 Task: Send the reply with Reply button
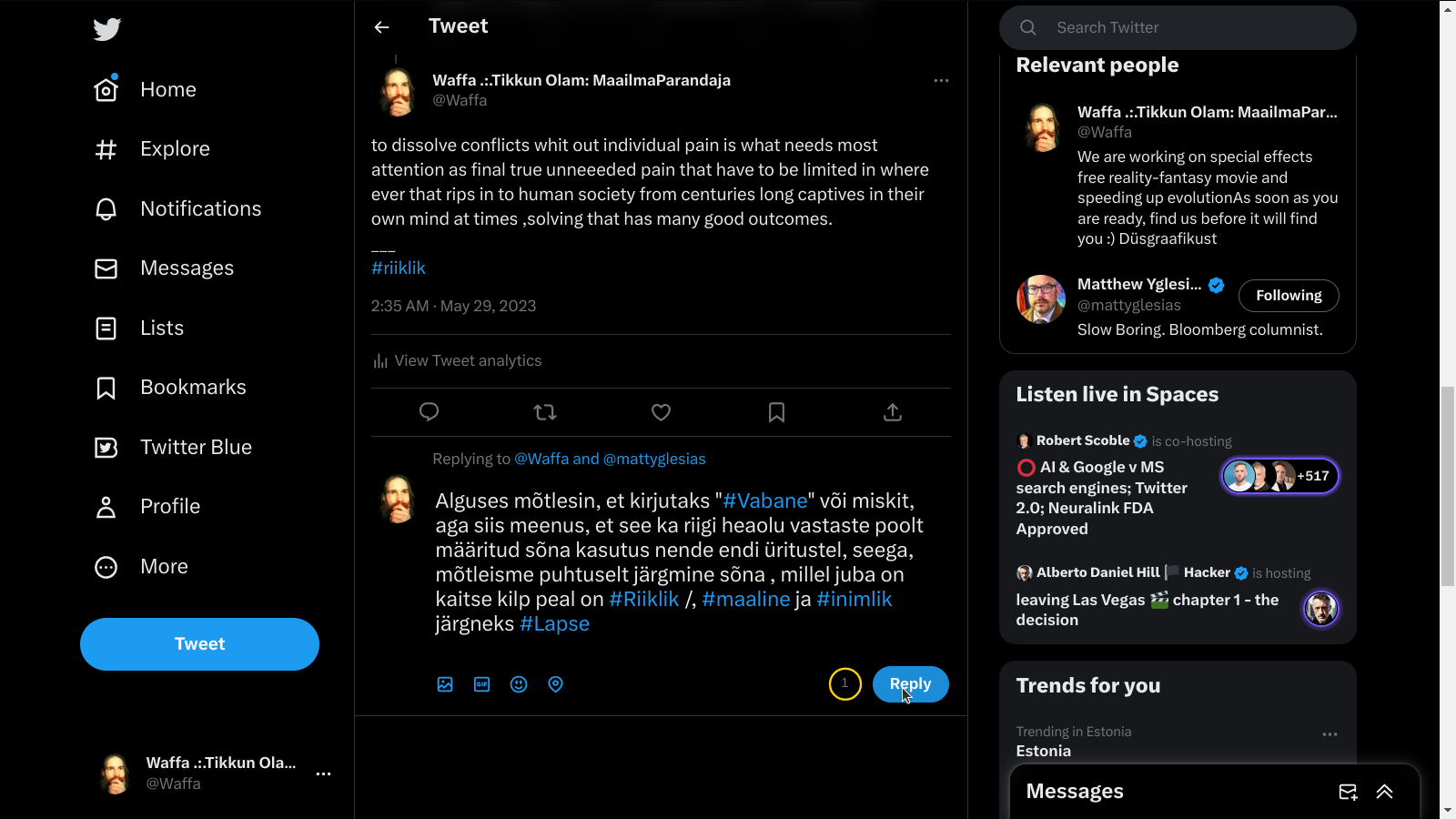(x=910, y=684)
